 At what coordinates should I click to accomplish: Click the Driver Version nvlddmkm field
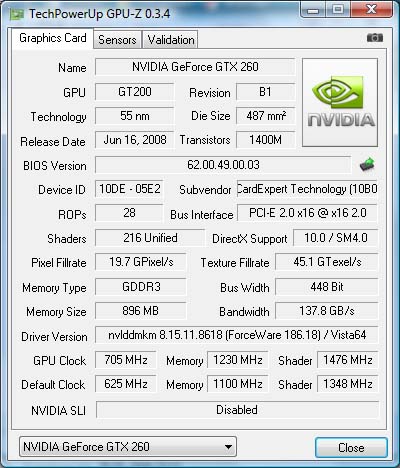(x=237, y=335)
